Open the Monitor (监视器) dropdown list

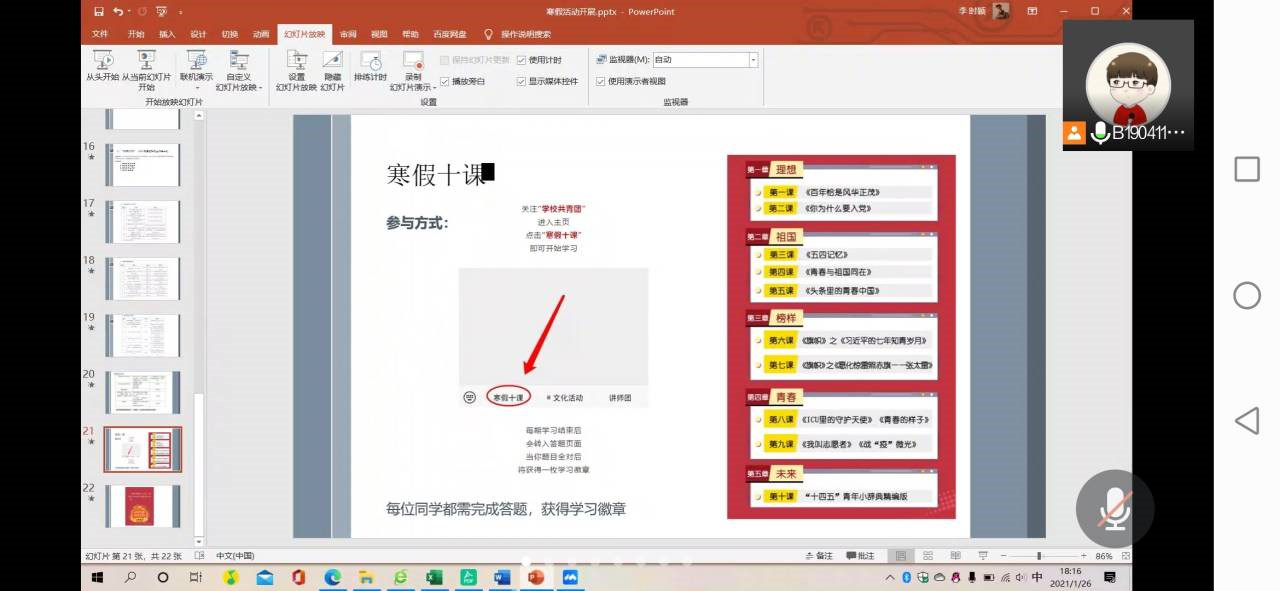753,60
